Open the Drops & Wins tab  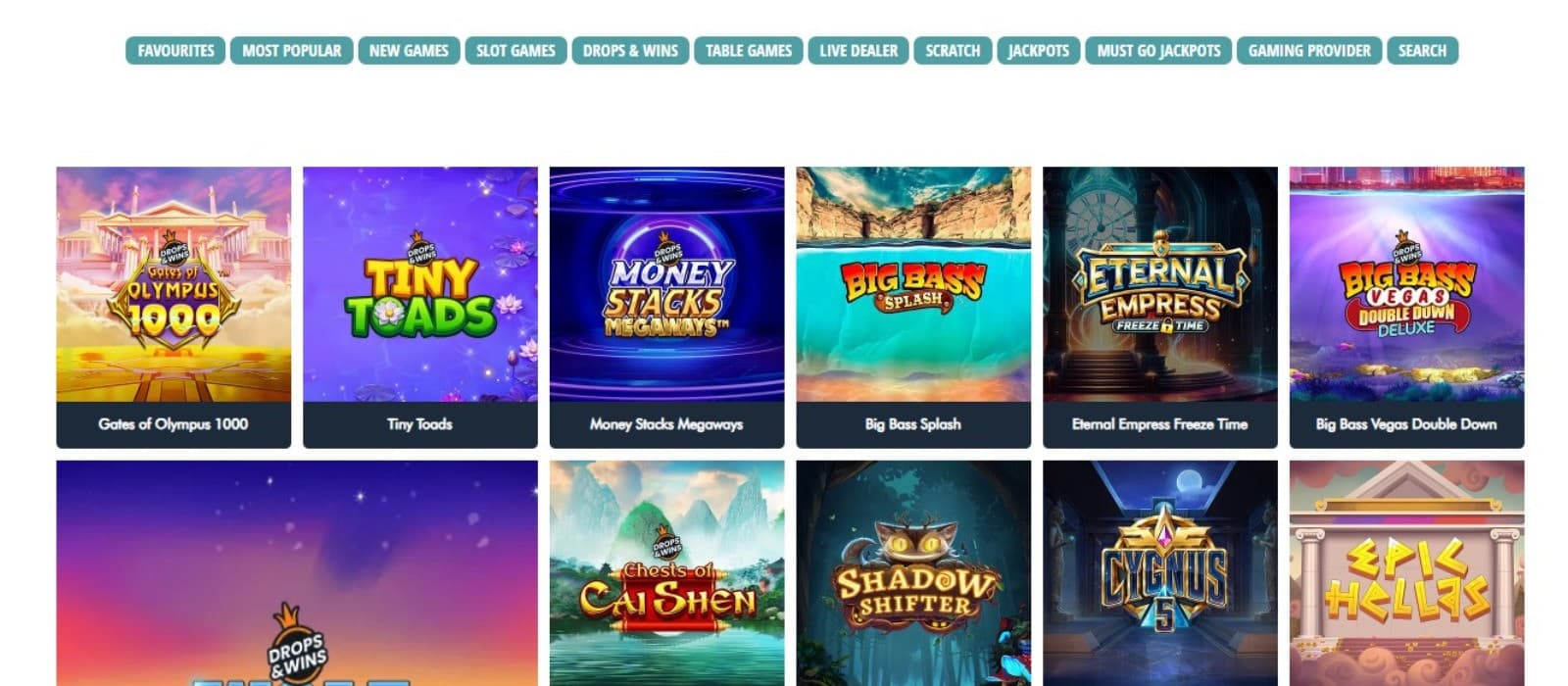pos(630,51)
